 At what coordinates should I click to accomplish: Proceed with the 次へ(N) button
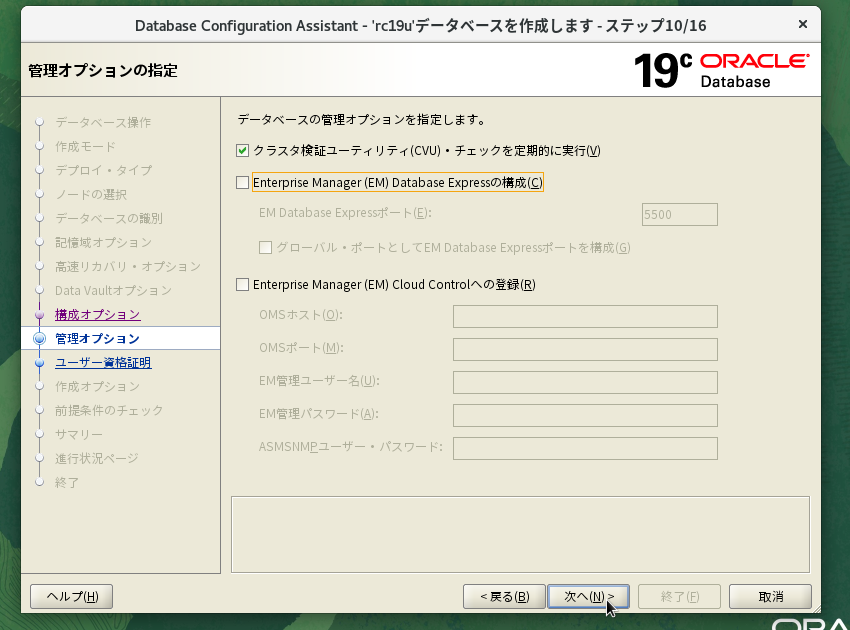(x=588, y=596)
